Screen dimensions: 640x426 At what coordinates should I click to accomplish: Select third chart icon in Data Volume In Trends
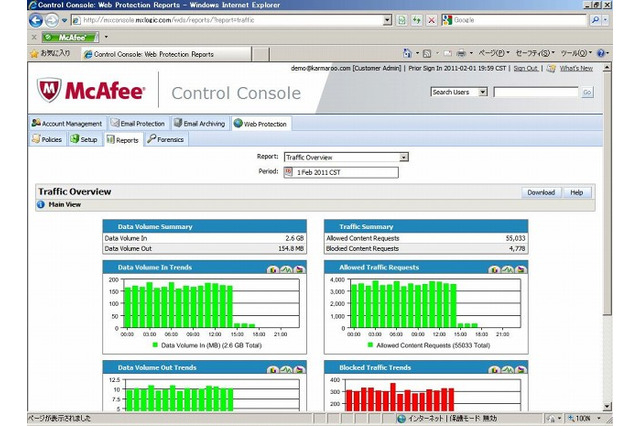click(299, 269)
